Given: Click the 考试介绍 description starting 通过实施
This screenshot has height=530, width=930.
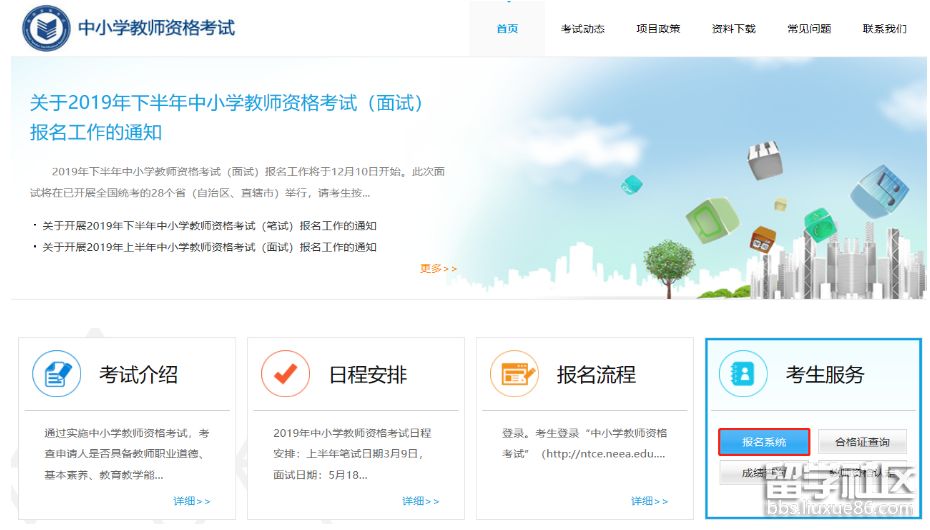Looking at the screenshot, I should [x=126, y=454].
